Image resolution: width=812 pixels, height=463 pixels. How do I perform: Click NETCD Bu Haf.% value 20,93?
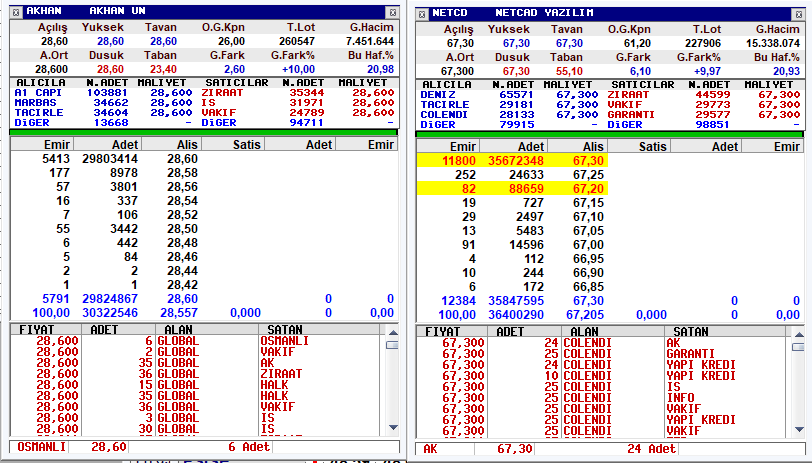pyautogui.click(x=787, y=71)
